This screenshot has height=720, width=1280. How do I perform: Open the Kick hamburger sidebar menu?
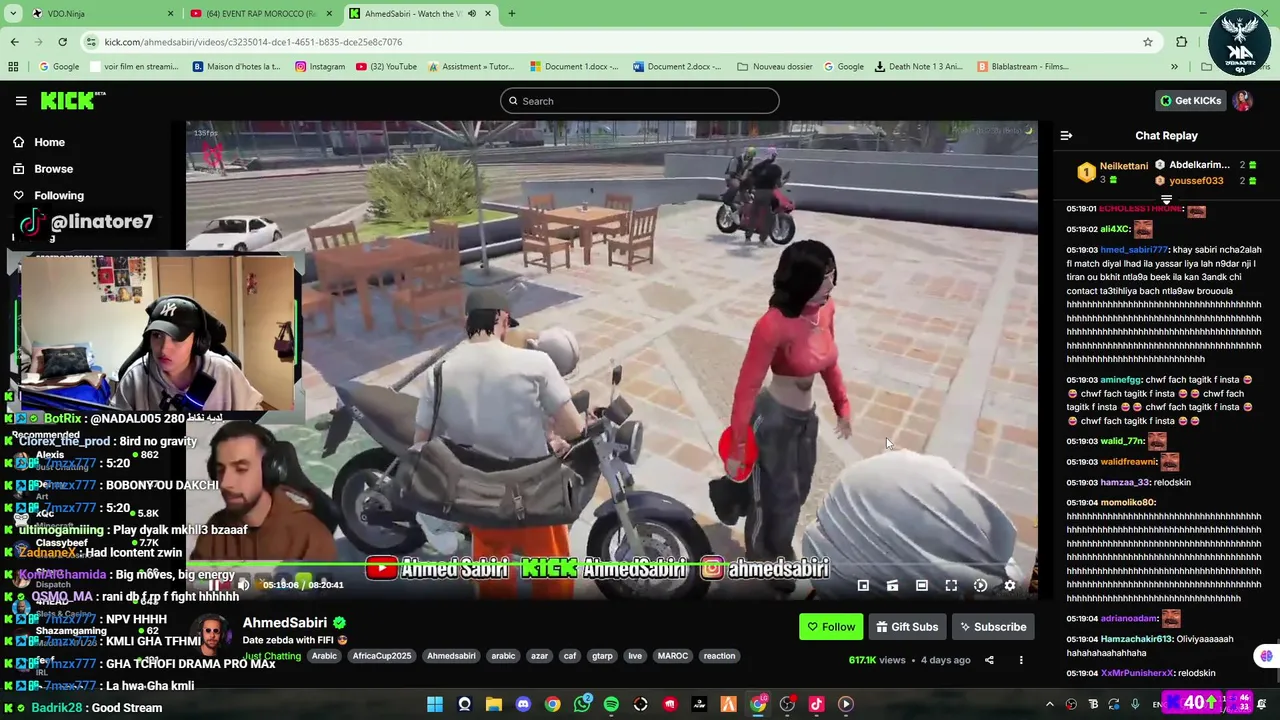(x=21, y=101)
